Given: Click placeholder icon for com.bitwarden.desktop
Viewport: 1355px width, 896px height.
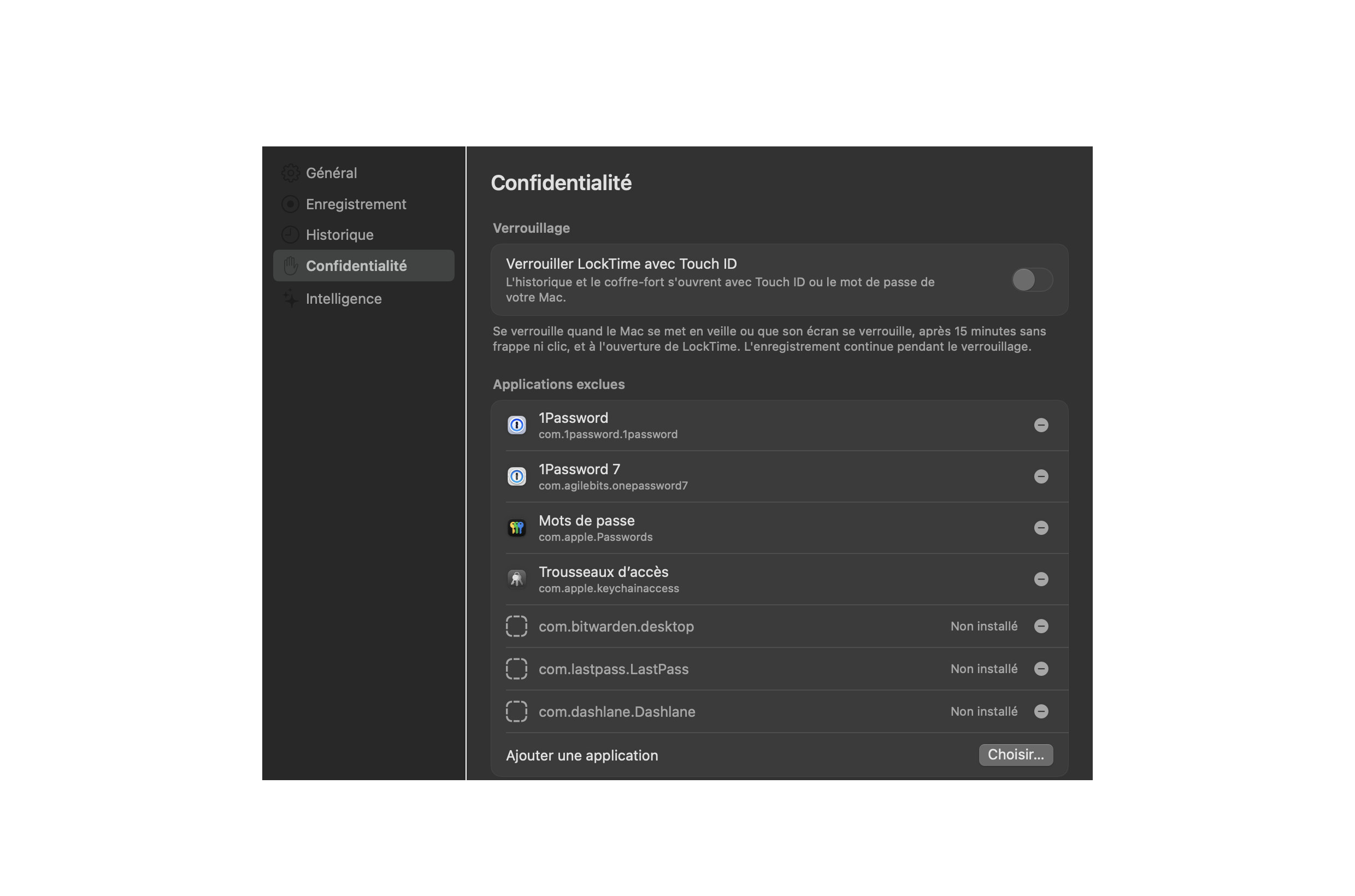Looking at the screenshot, I should pyautogui.click(x=517, y=626).
